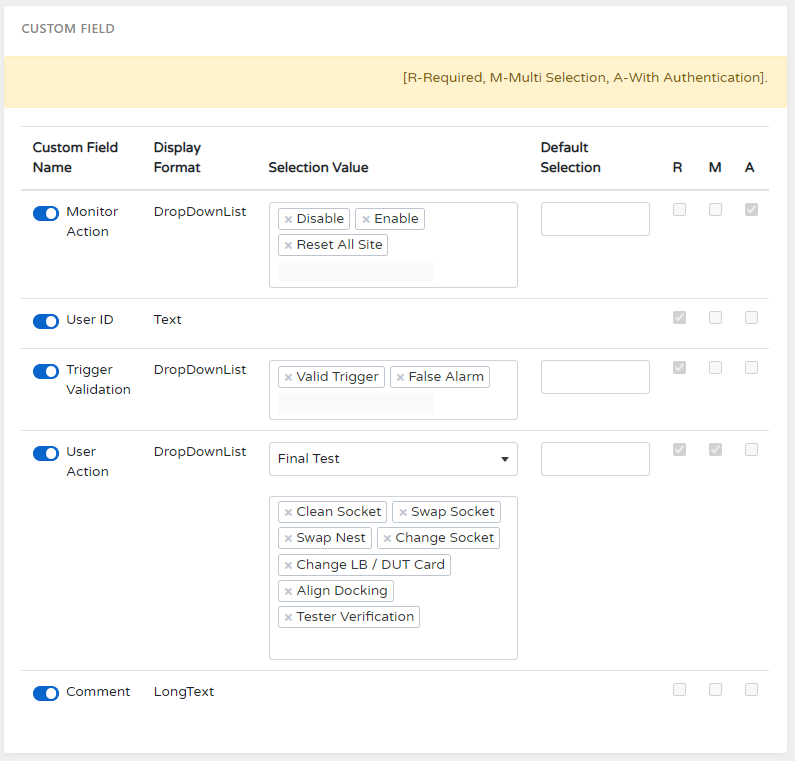Uncheck Multi Selection for User Action
Viewport: 795px width, 761px height.
click(715, 450)
